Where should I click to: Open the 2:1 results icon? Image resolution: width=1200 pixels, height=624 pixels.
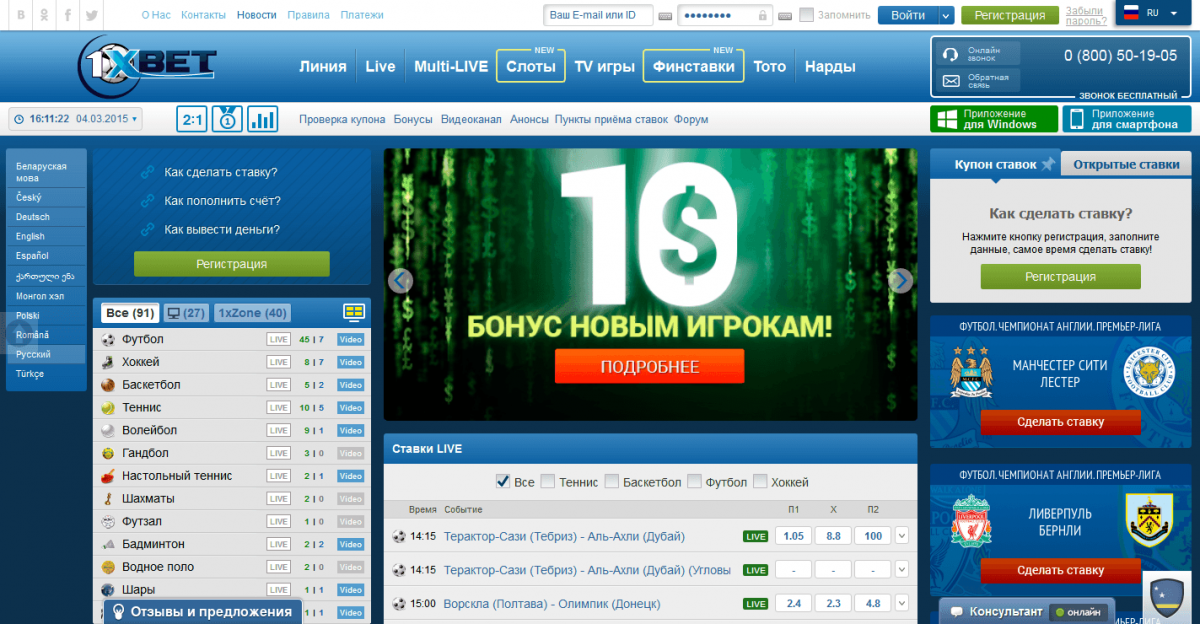coord(192,119)
